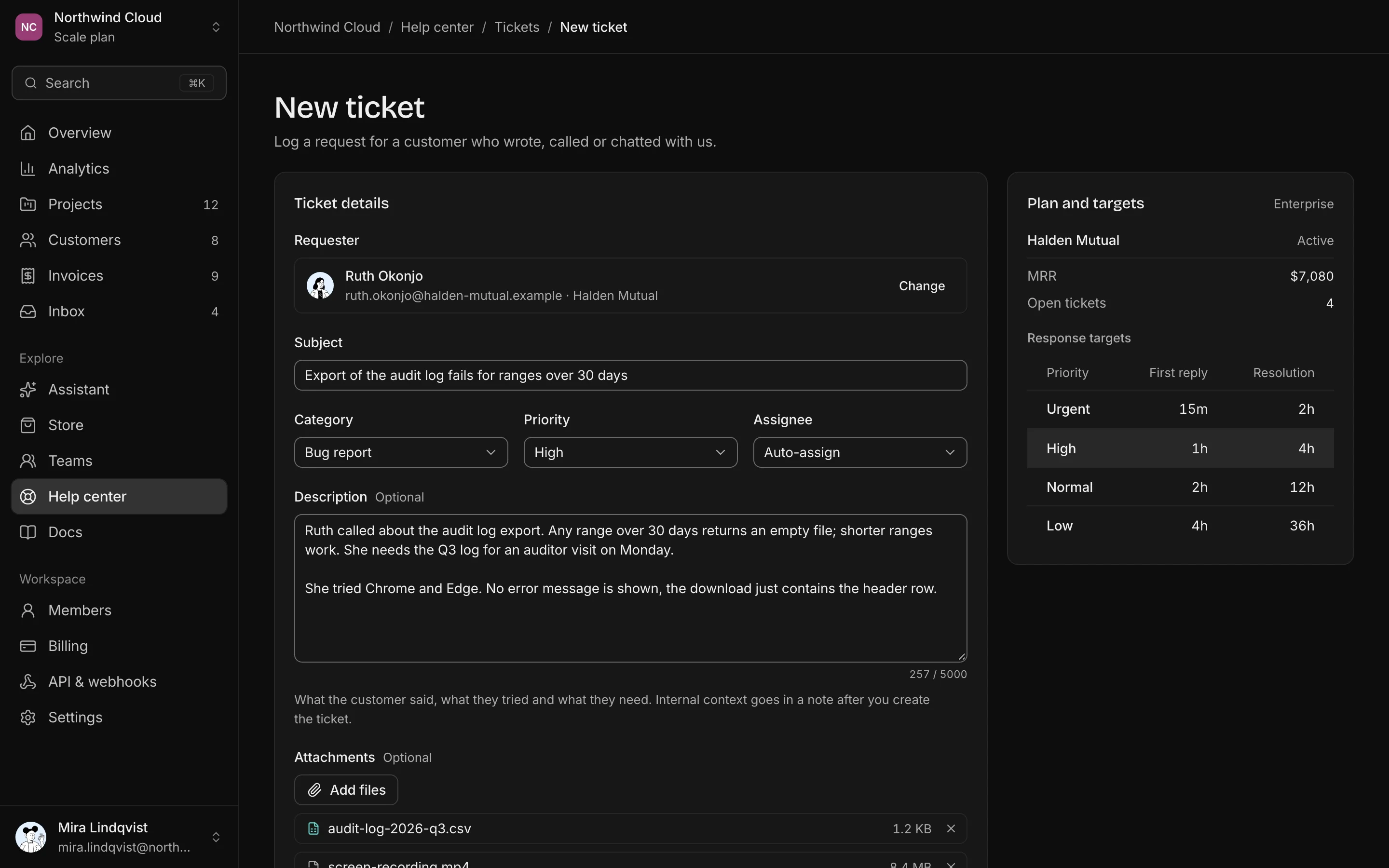1389x868 pixels.
Task: Open the Priority dropdown showing High
Action: coord(630,452)
